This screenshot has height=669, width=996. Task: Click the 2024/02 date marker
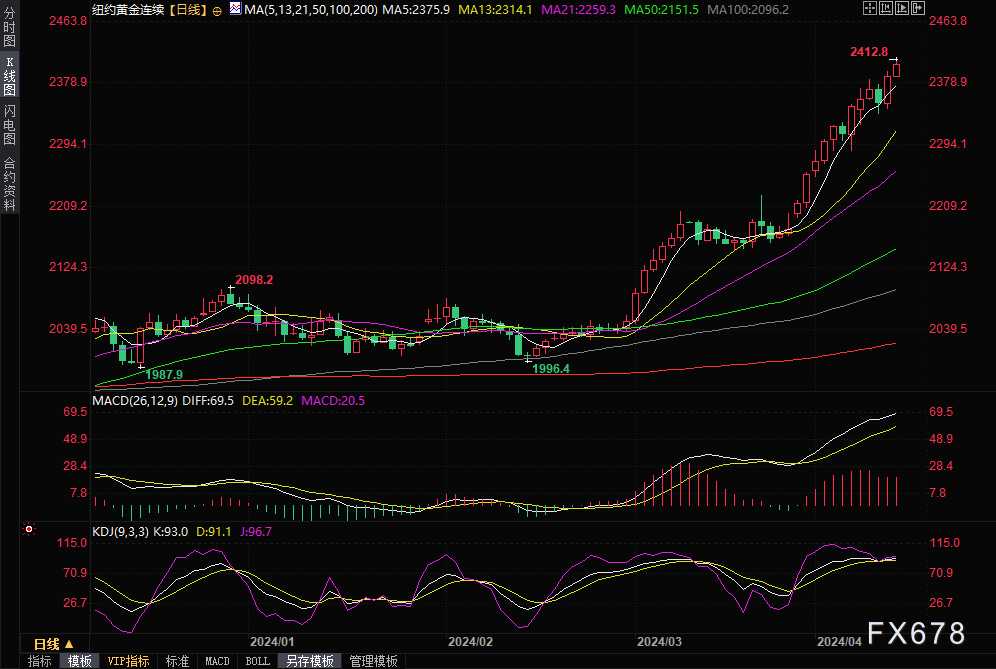pos(471,642)
